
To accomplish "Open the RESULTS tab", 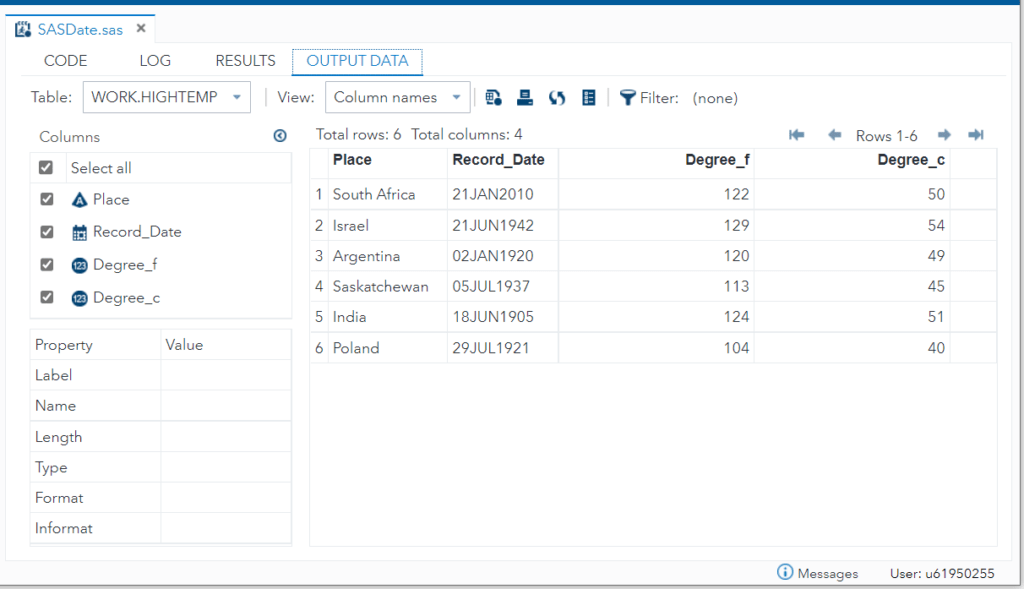I will pos(245,60).
